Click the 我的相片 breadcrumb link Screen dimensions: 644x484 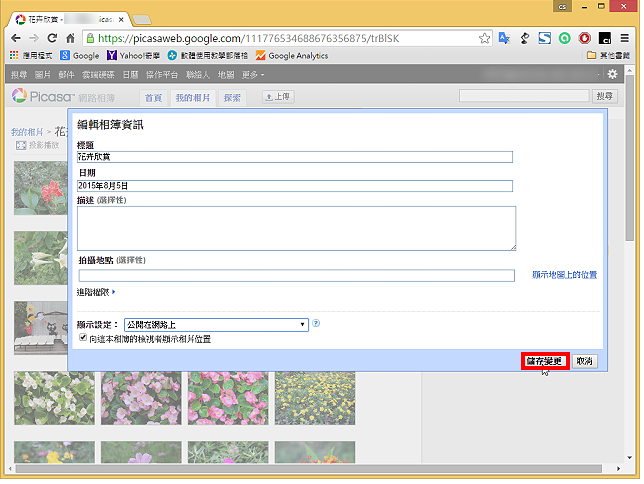[27, 132]
